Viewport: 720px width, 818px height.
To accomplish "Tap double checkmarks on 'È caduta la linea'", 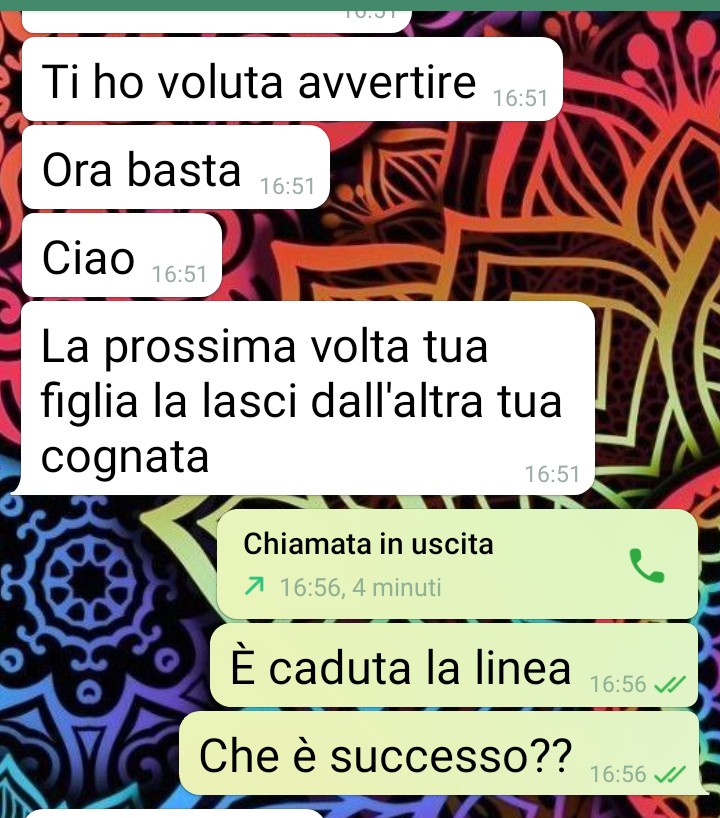I will pos(670,684).
